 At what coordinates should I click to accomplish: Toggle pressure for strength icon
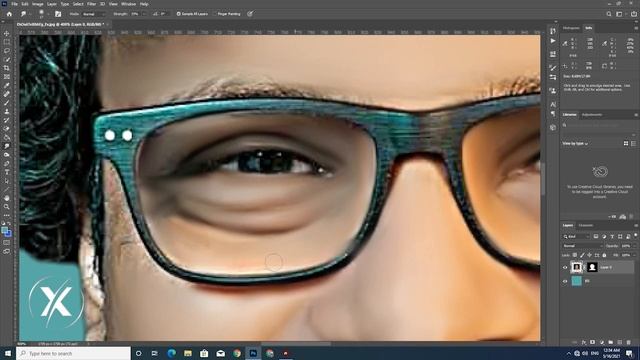tap(250, 14)
